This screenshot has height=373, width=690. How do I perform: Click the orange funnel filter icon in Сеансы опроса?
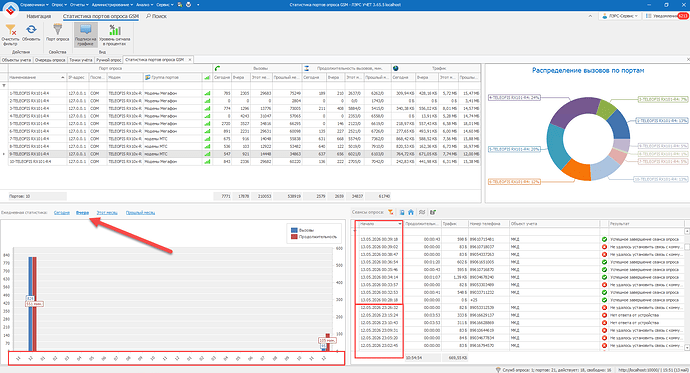pyautogui.click(x=390, y=212)
